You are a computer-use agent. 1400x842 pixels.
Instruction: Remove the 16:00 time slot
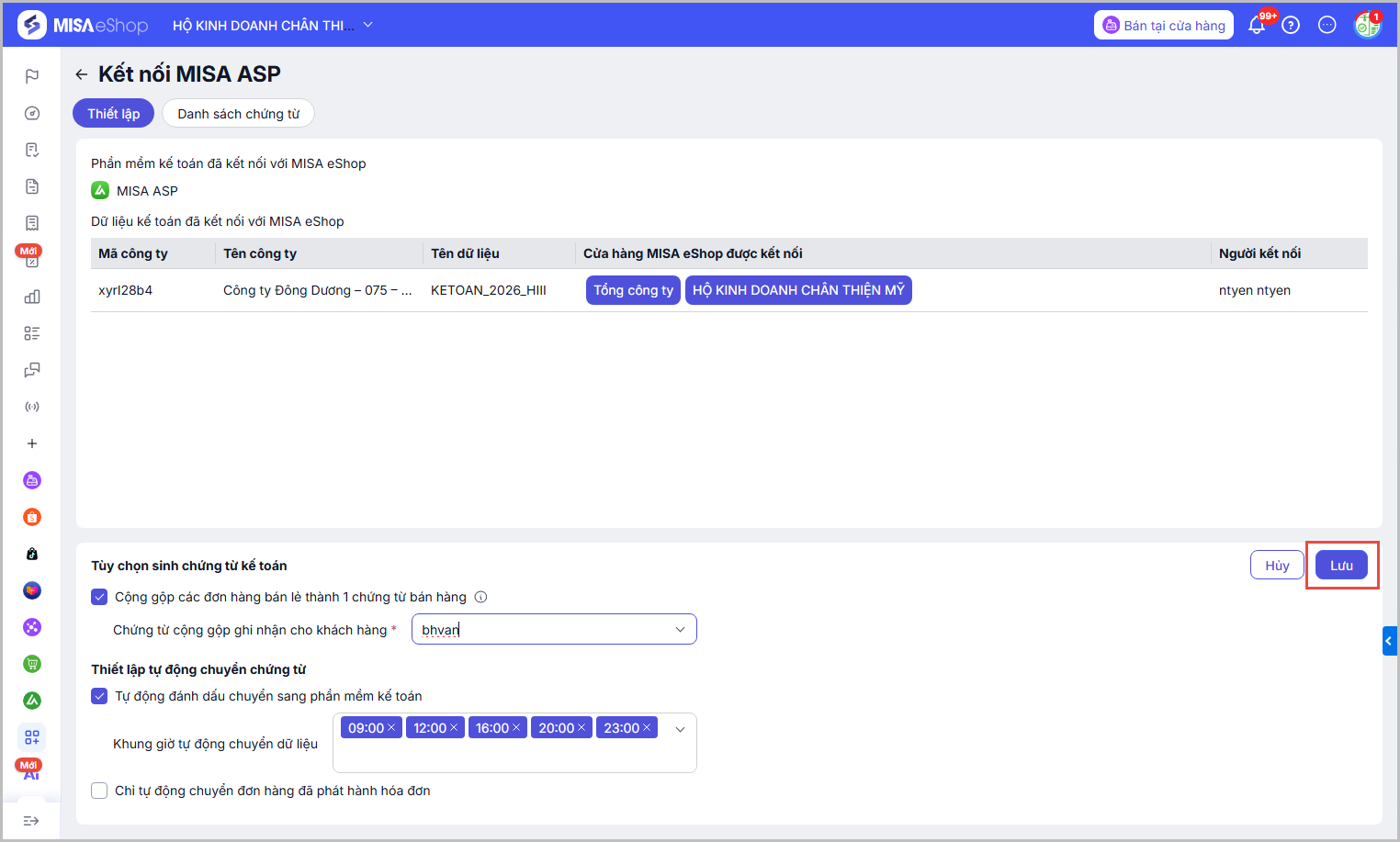click(516, 728)
